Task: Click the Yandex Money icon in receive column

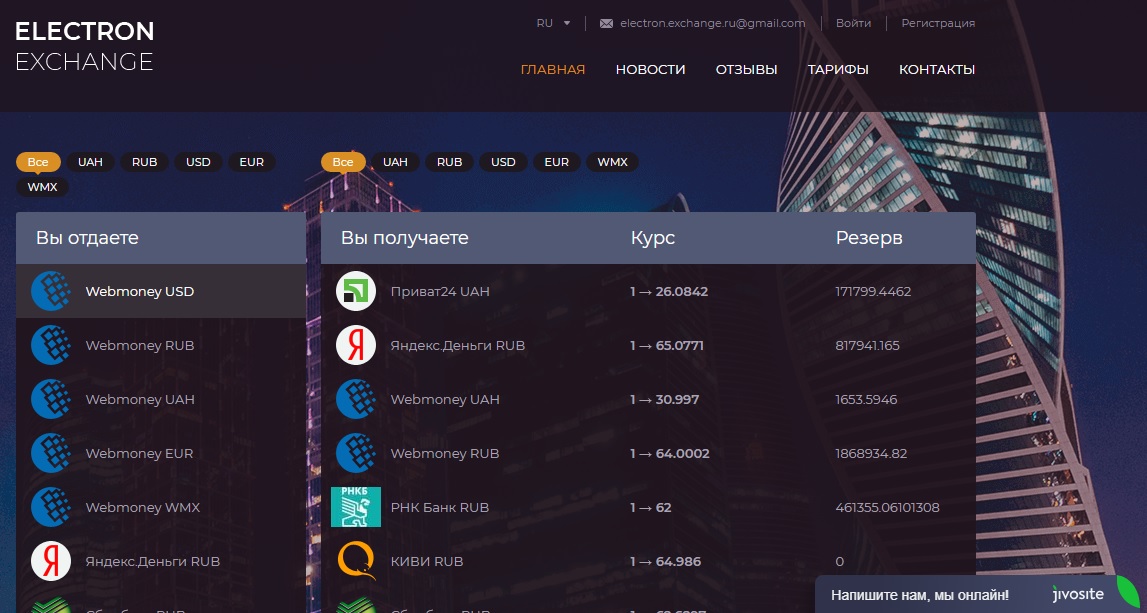Action: [355, 346]
